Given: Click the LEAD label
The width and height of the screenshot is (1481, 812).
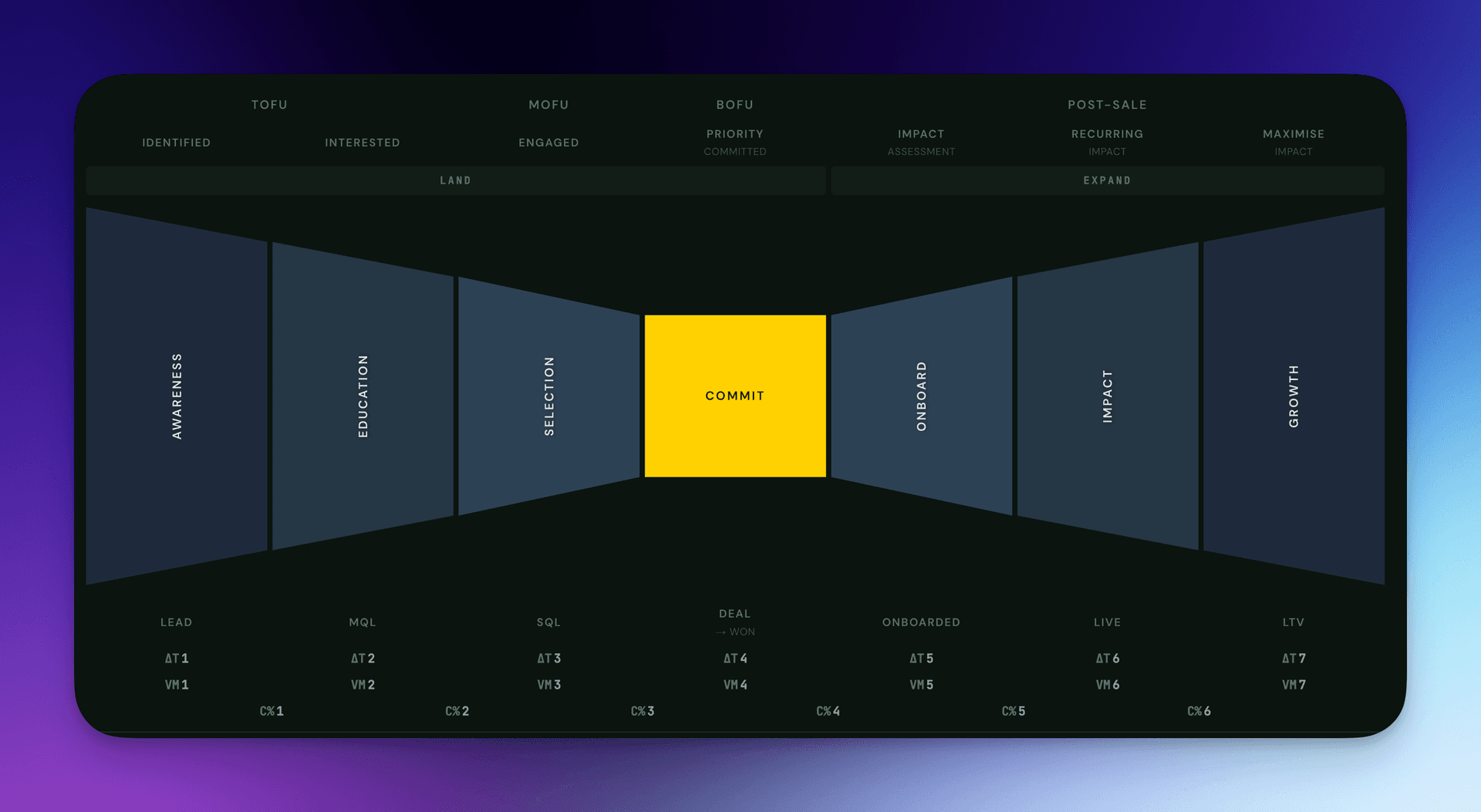Looking at the screenshot, I should (177, 622).
